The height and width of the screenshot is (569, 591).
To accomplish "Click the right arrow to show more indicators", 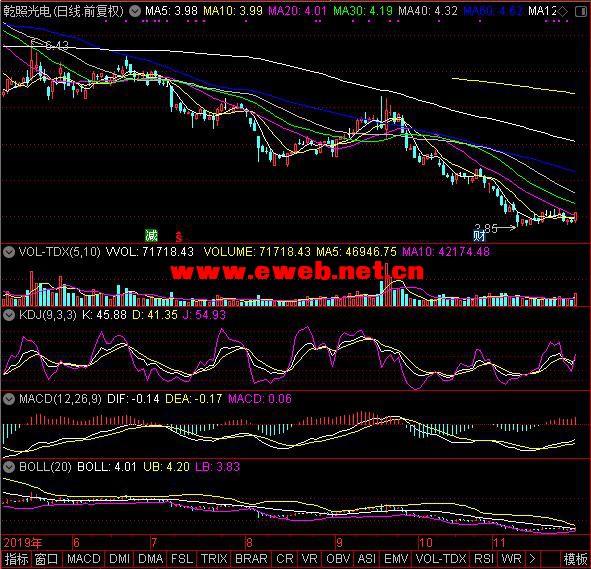I will 532,559.
